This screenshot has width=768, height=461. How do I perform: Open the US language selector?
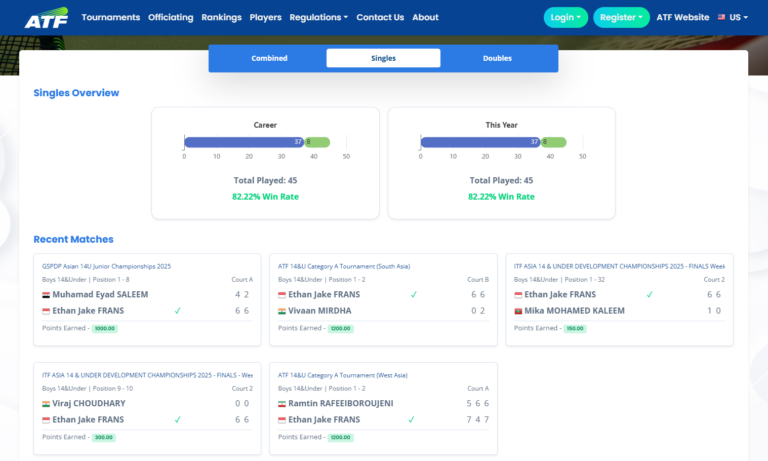[x=733, y=17]
